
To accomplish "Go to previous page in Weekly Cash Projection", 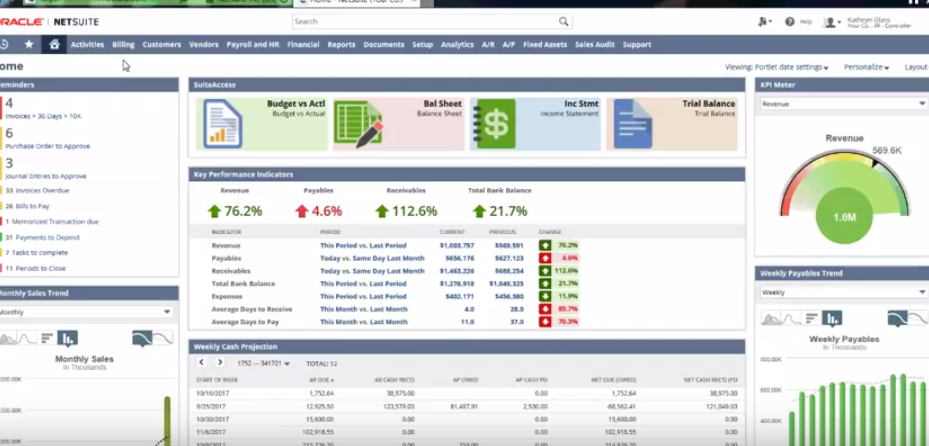I will [x=201, y=362].
